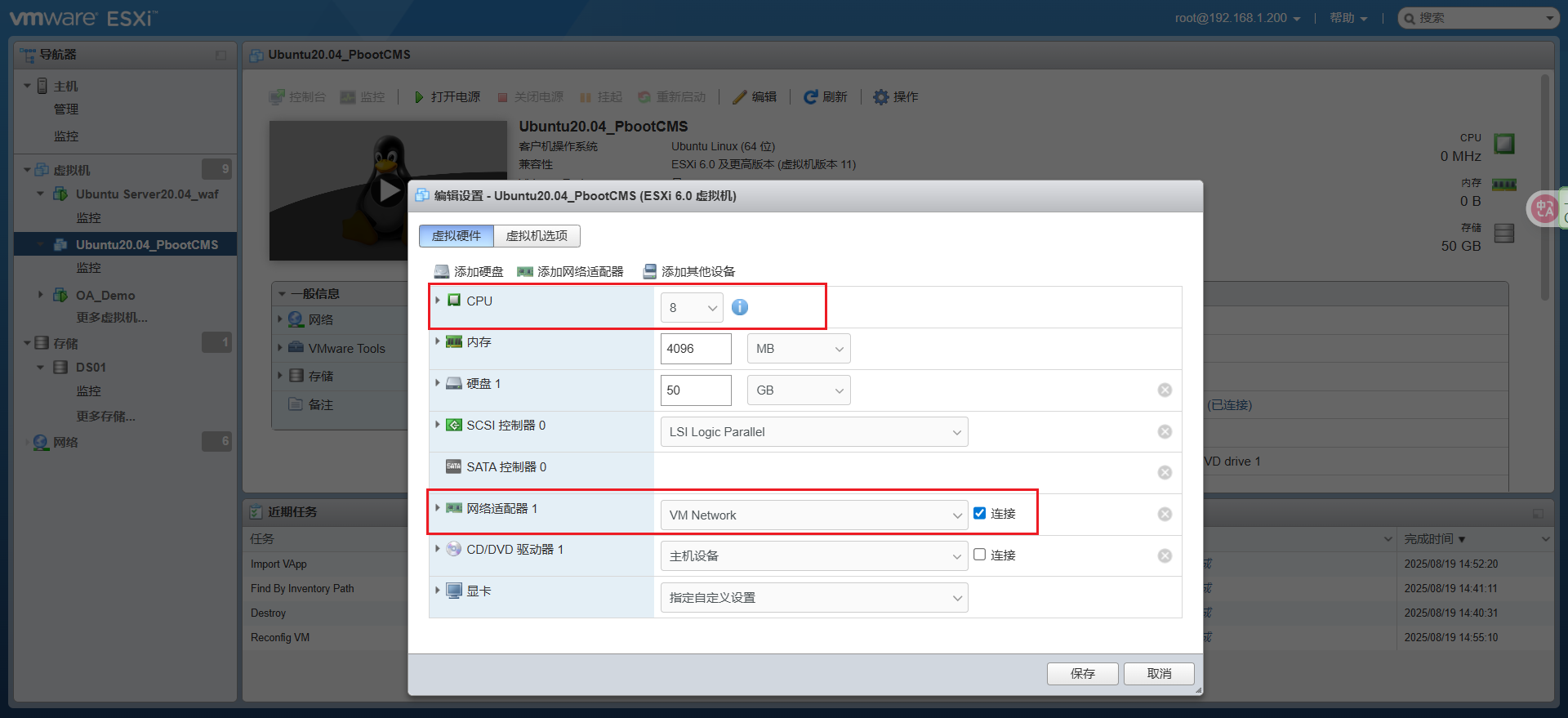
Task: Click the Console toolbar button
Action: pyautogui.click(x=298, y=97)
